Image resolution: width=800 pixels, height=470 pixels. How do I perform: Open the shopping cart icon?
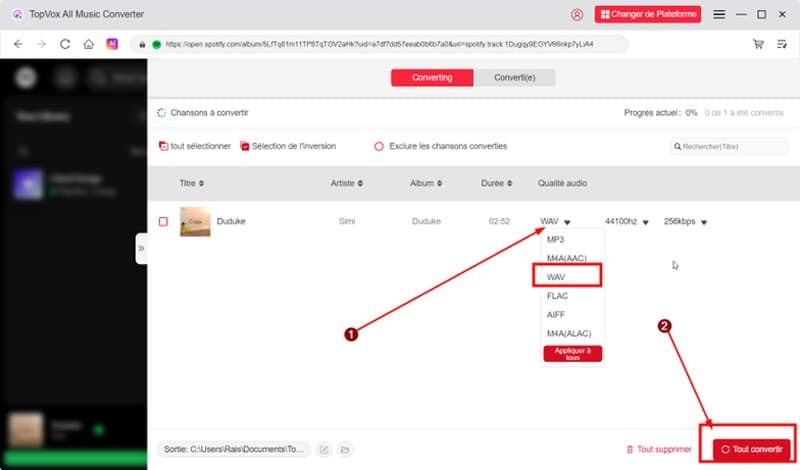pyautogui.click(x=757, y=44)
